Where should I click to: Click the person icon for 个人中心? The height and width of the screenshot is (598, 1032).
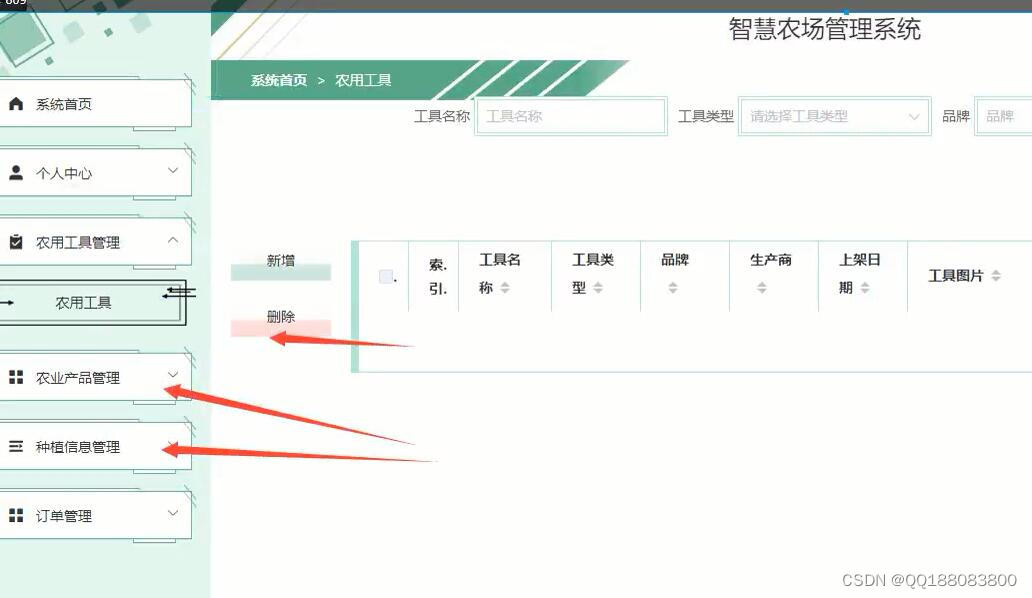click(x=14, y=171)
